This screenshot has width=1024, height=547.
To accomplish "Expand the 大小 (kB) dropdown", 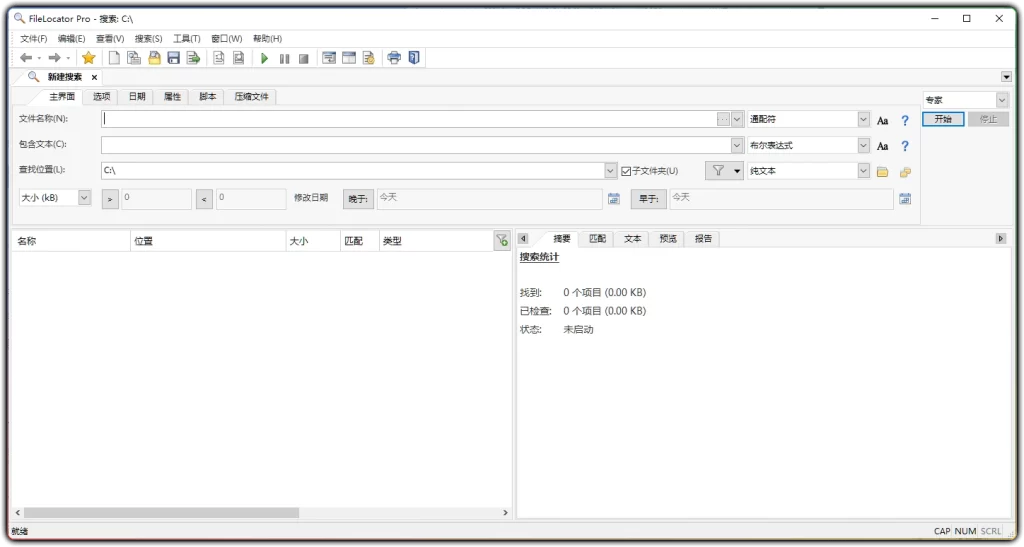I will (x=84, y=197).
